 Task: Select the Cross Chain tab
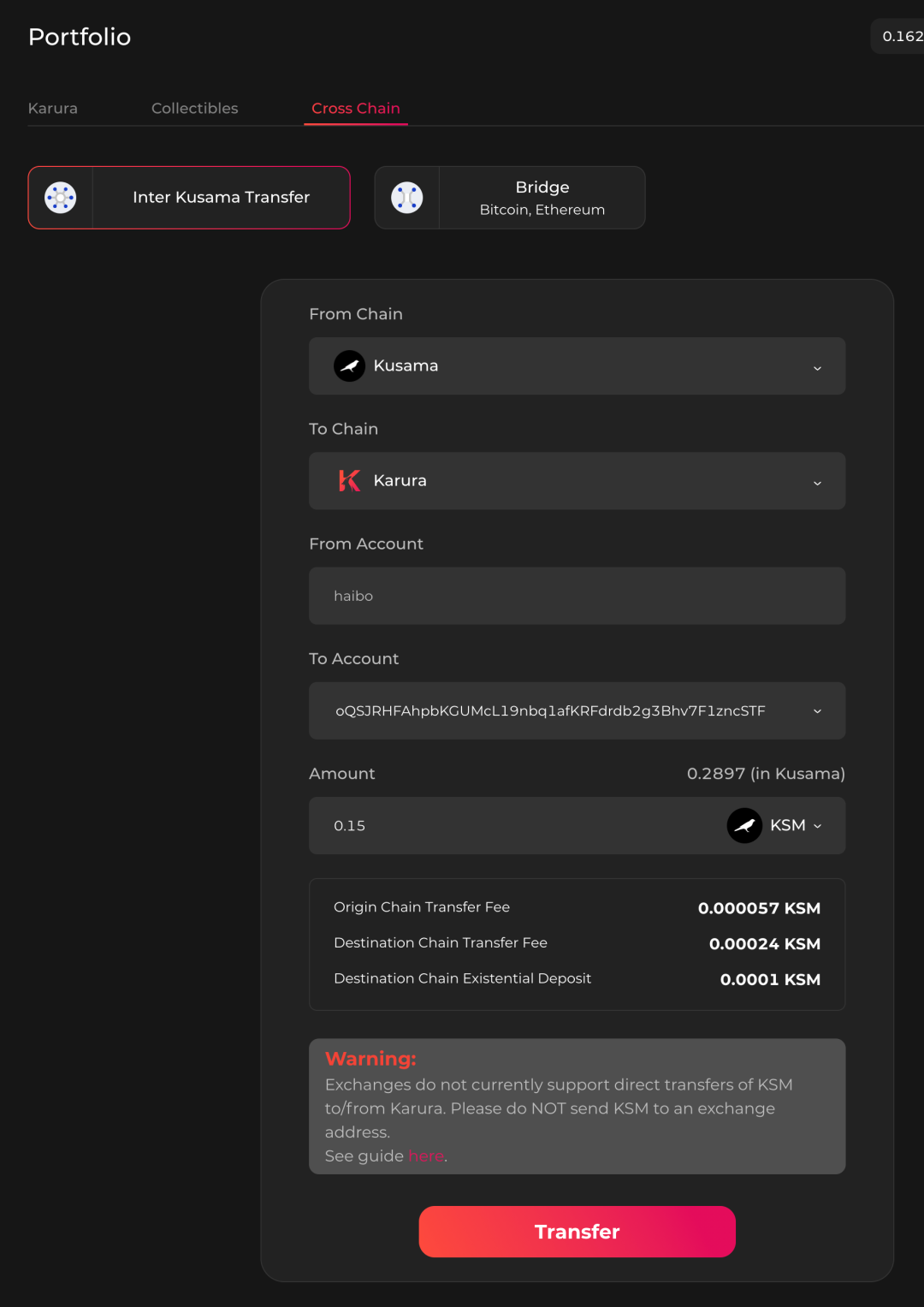356,109
